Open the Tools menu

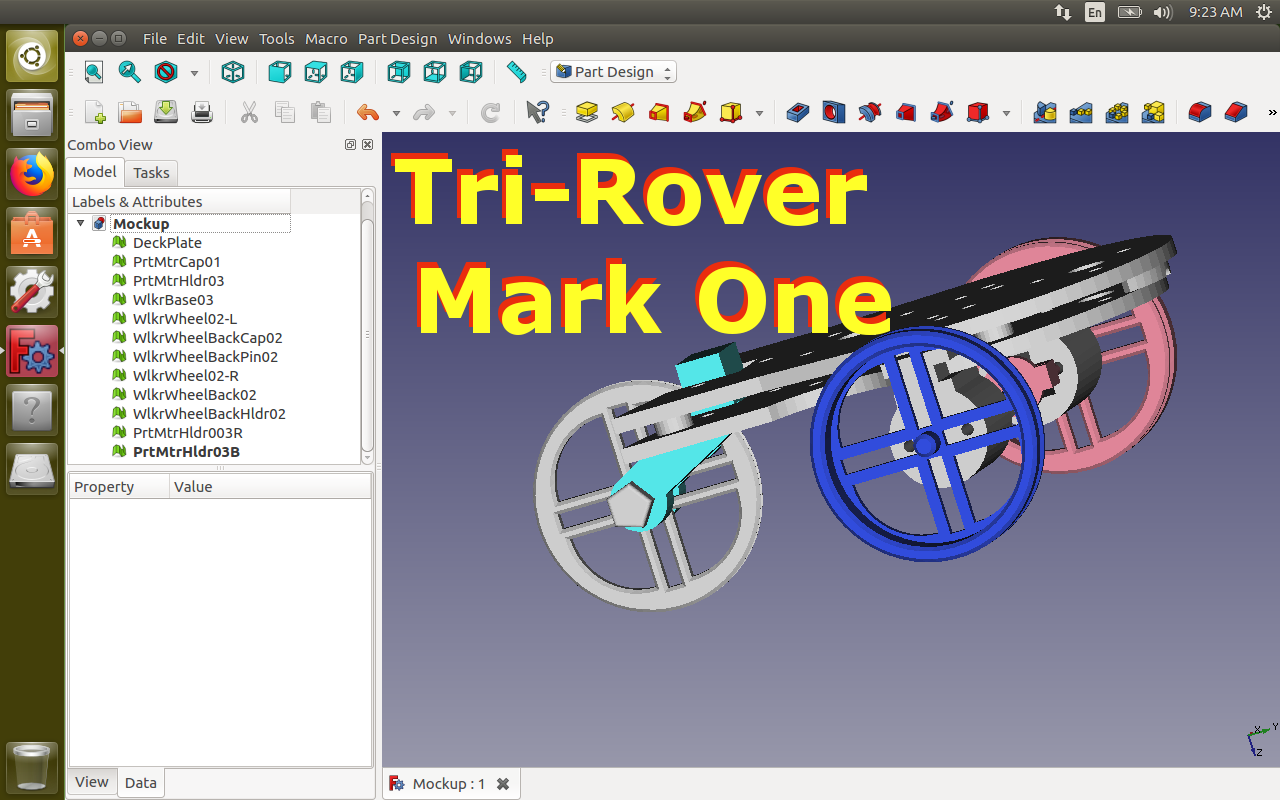click(277, 39)
